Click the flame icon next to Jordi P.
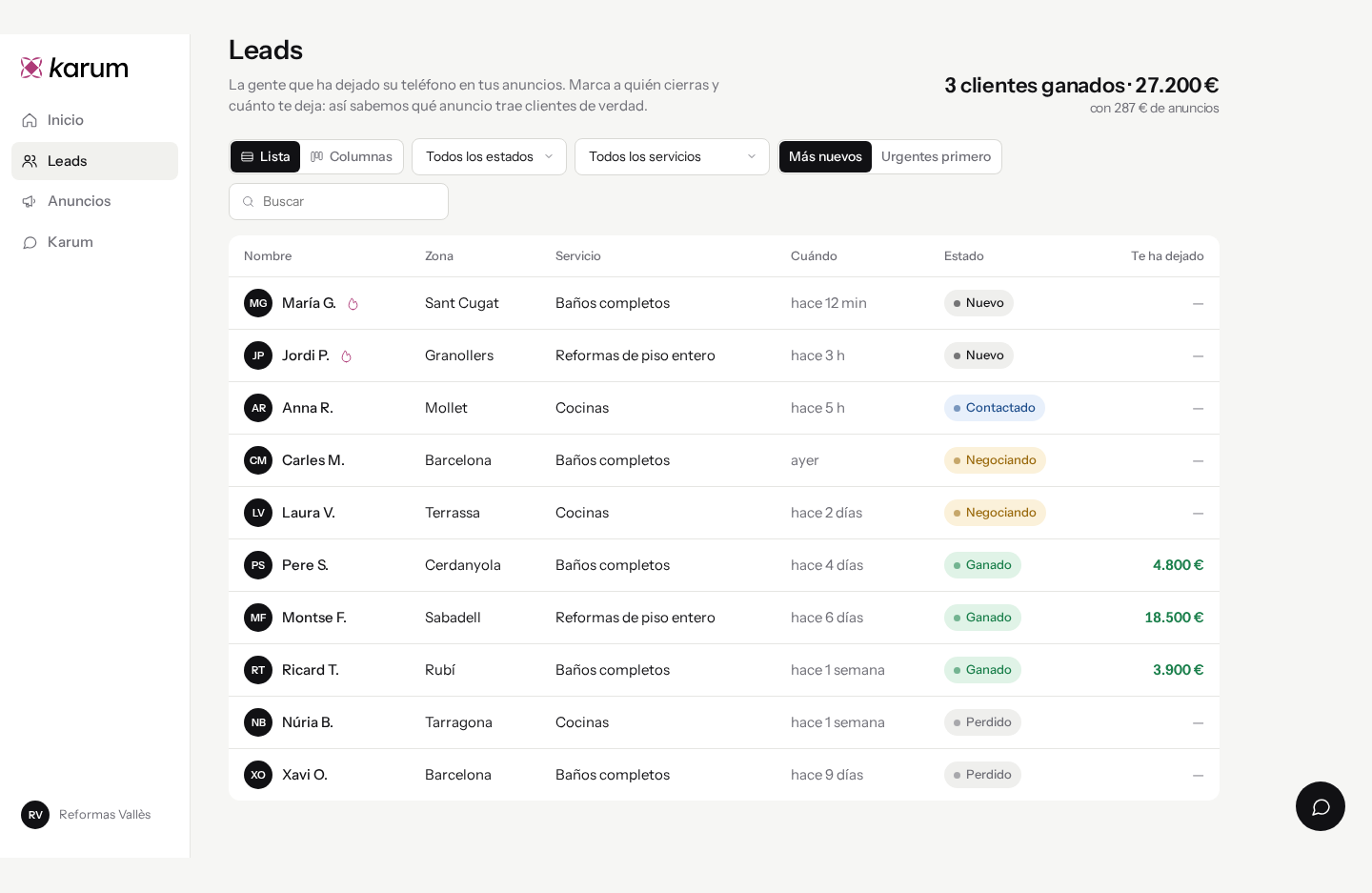 coord(346,356)
